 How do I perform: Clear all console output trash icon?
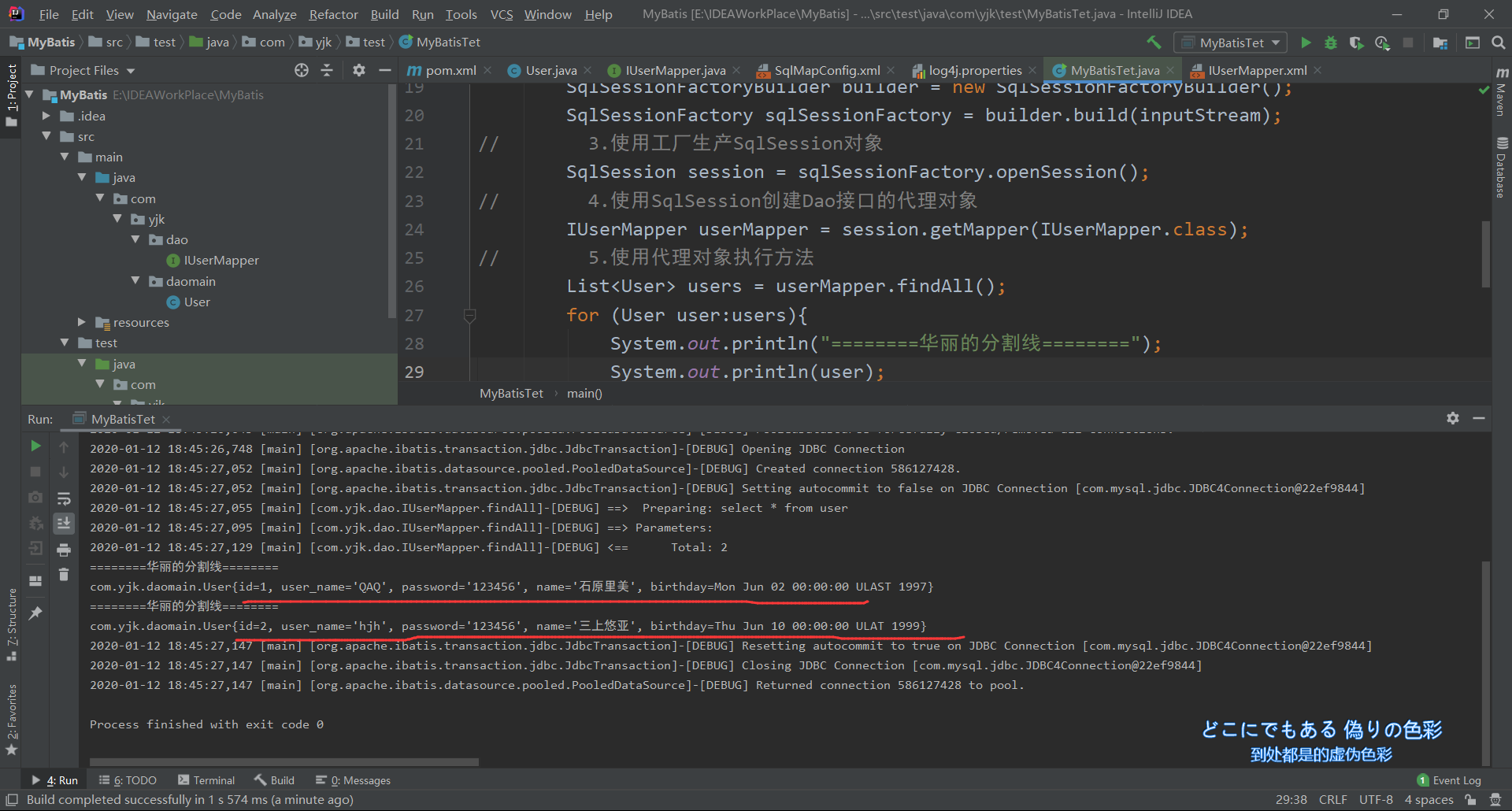point(64,575)
